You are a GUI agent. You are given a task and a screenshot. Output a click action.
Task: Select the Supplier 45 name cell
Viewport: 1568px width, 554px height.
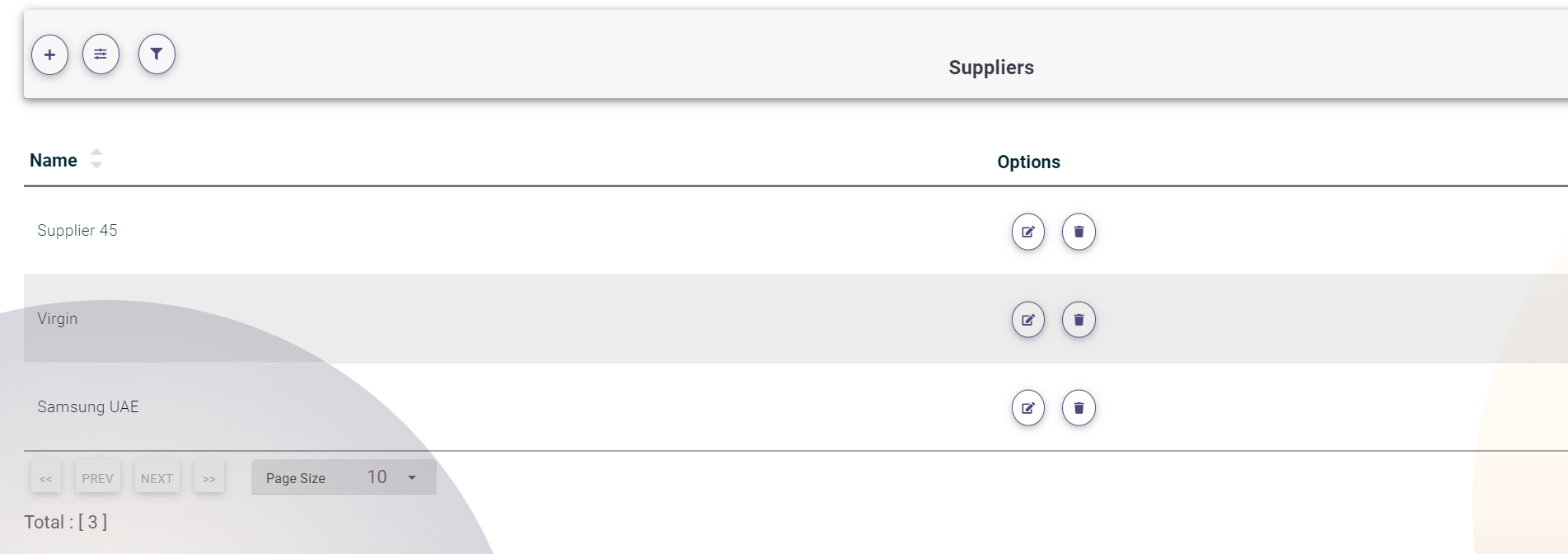click(x=77, y=231)
